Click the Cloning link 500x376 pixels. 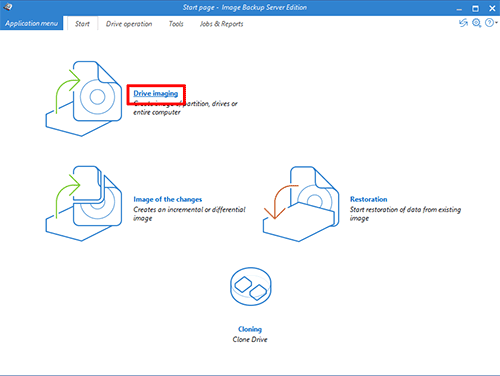tap(250, 329)
